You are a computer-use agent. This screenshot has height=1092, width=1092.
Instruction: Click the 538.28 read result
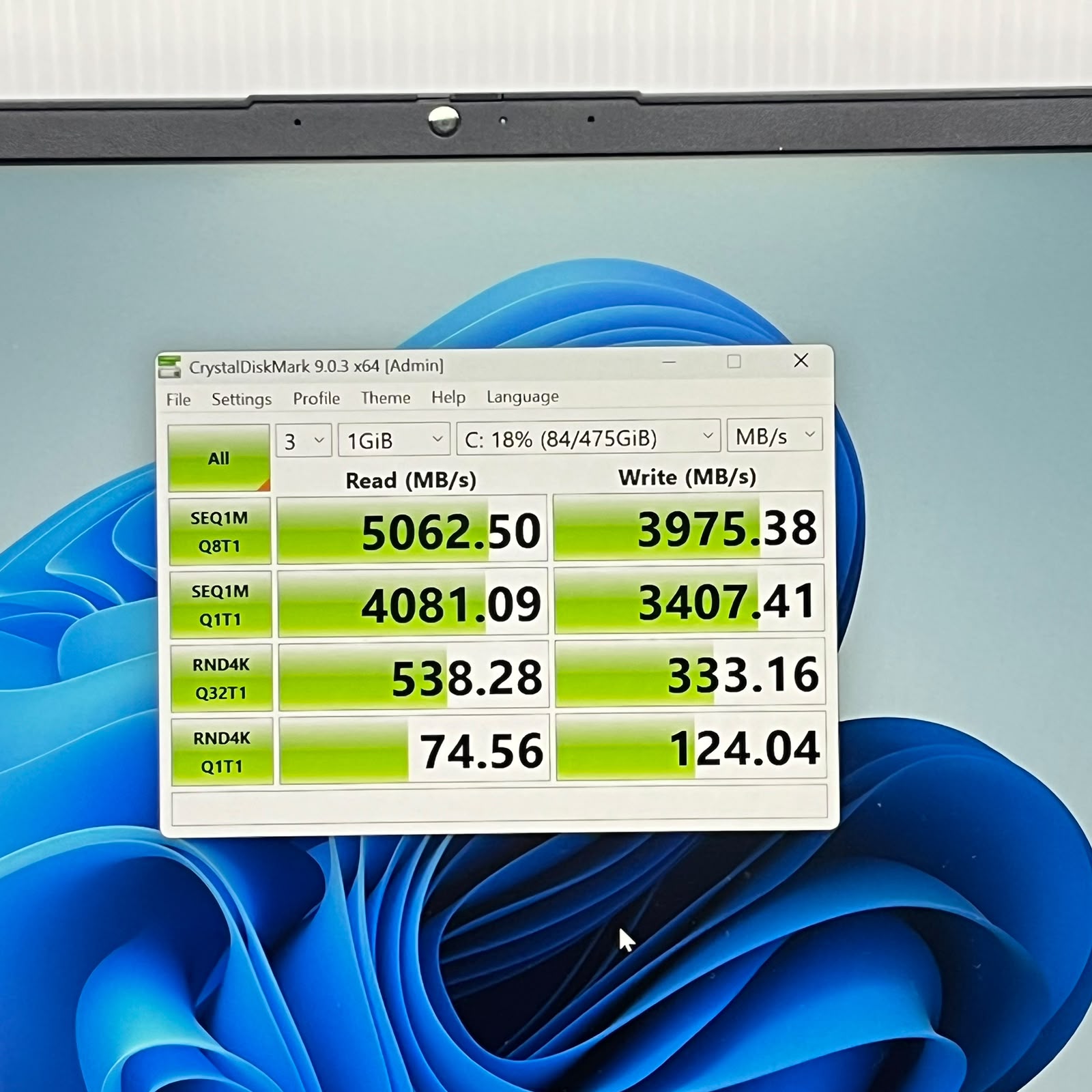point(414,677)
